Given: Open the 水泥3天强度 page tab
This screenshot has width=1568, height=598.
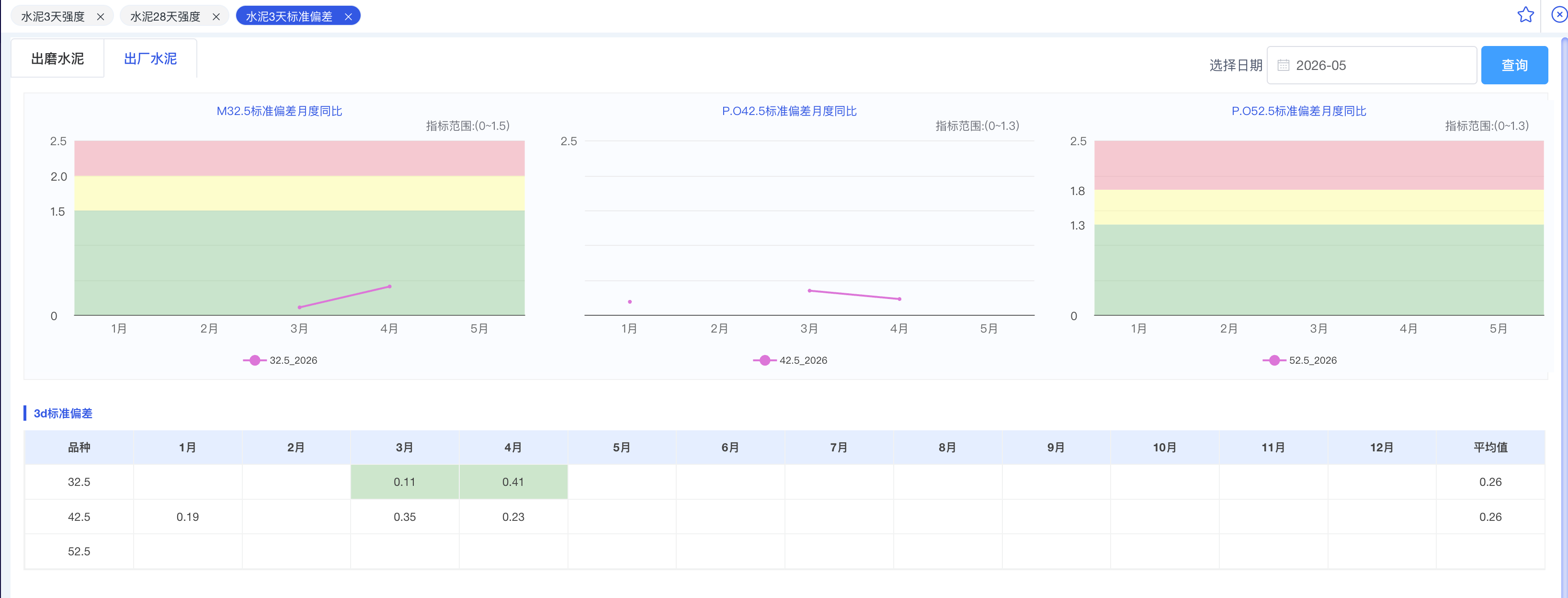Looking at the screenshot, I should point(53,16).
